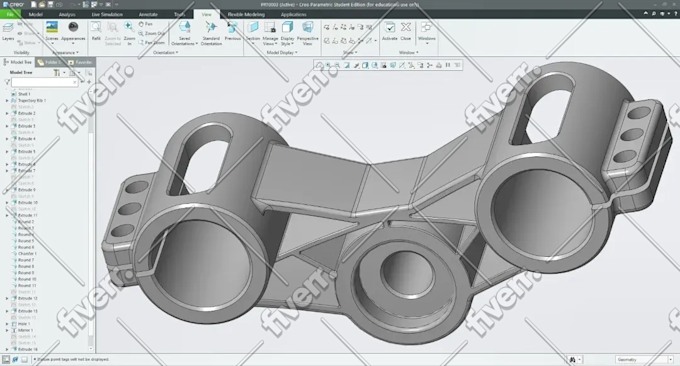Toggle the browser display in status bar
Viewport: 680px width, 366px height.
(15, 359)
